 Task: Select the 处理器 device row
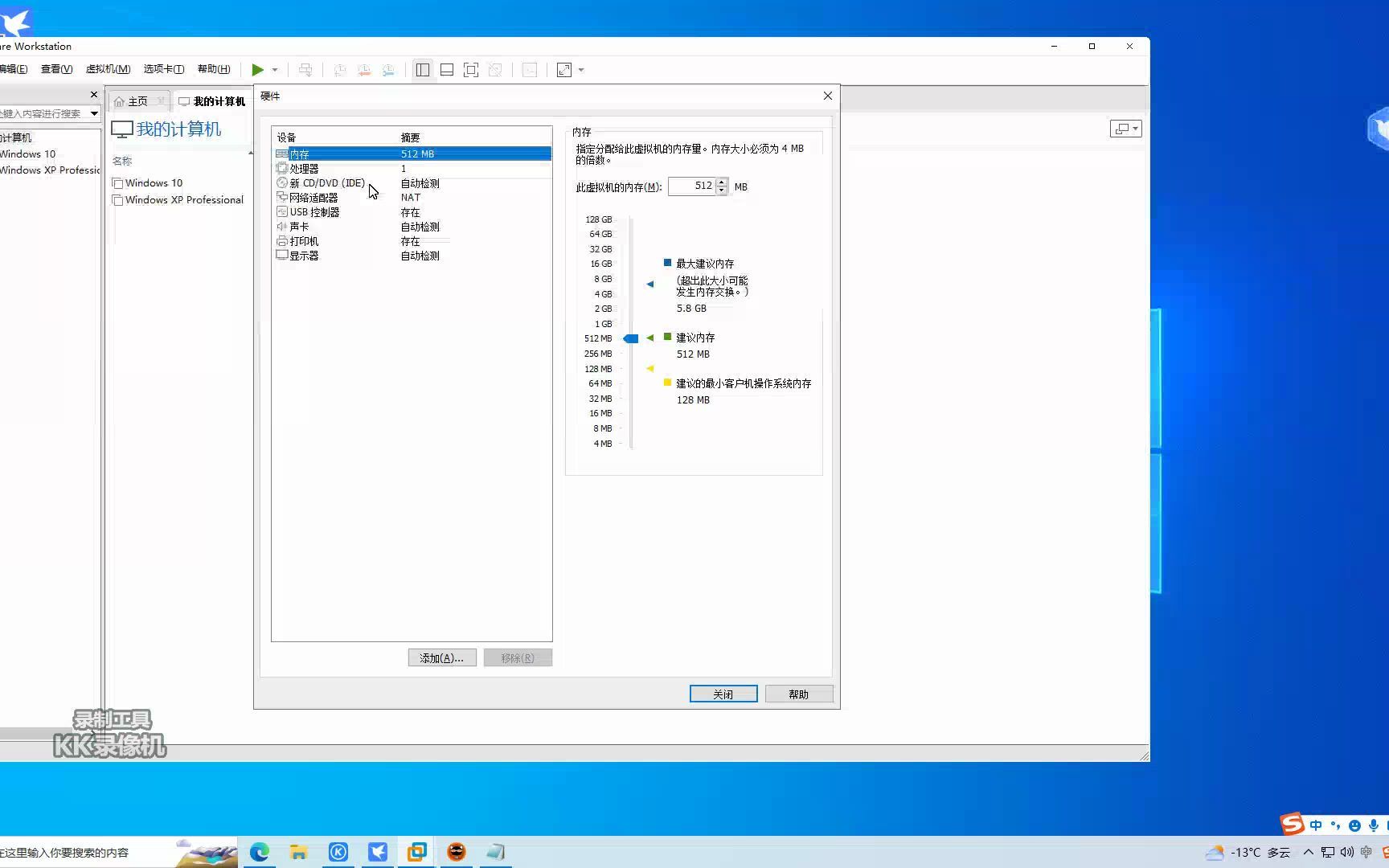(x=412, y=169)
